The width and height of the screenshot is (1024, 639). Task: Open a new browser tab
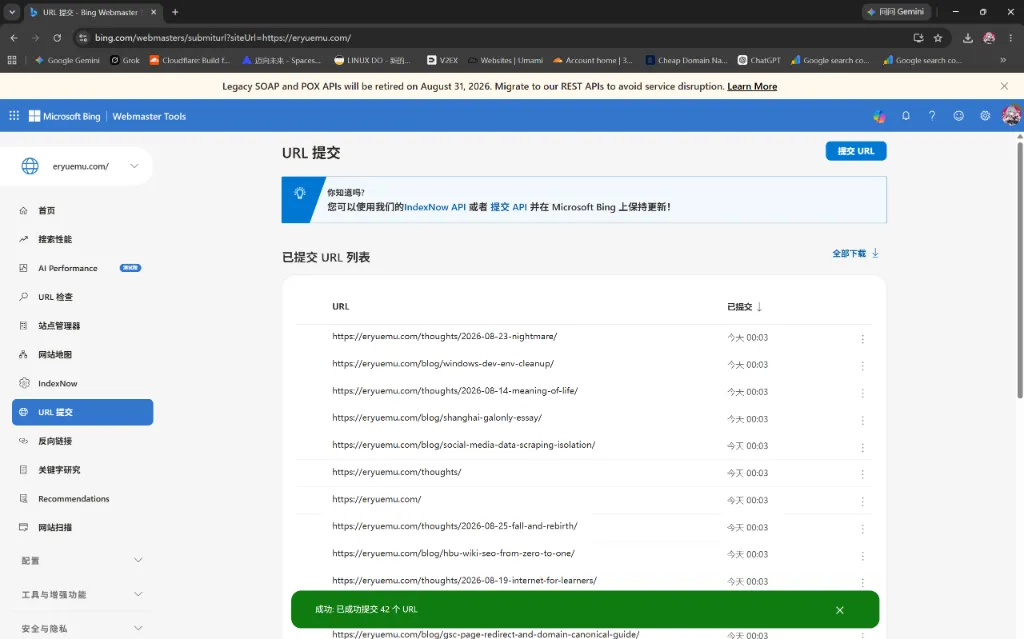tap(175, 12)
